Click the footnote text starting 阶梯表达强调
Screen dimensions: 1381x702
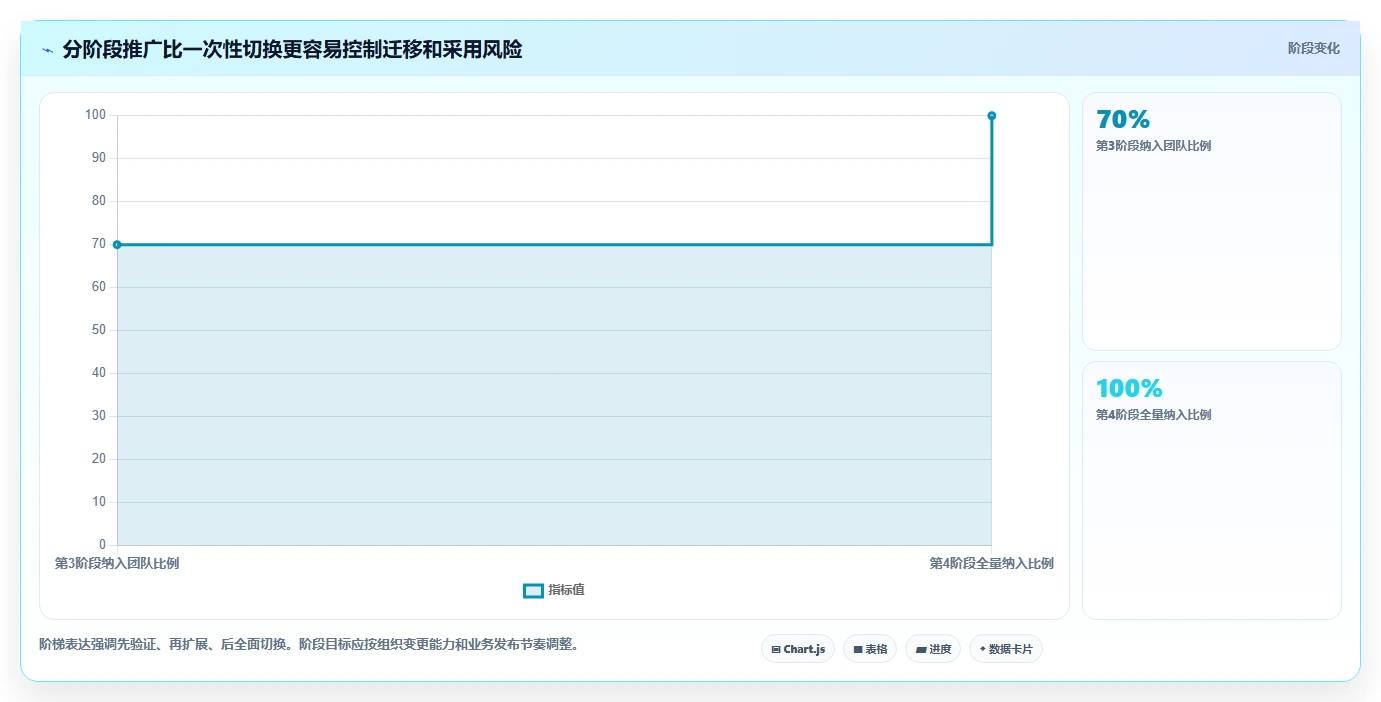click(309, 644)
